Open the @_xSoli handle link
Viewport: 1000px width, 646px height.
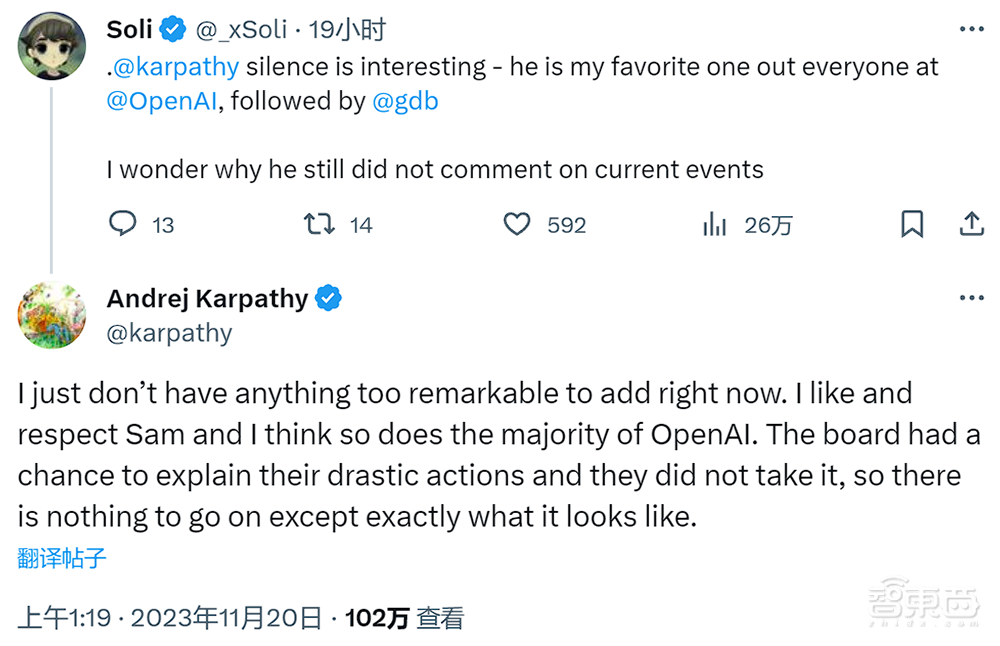coord(241,30)
